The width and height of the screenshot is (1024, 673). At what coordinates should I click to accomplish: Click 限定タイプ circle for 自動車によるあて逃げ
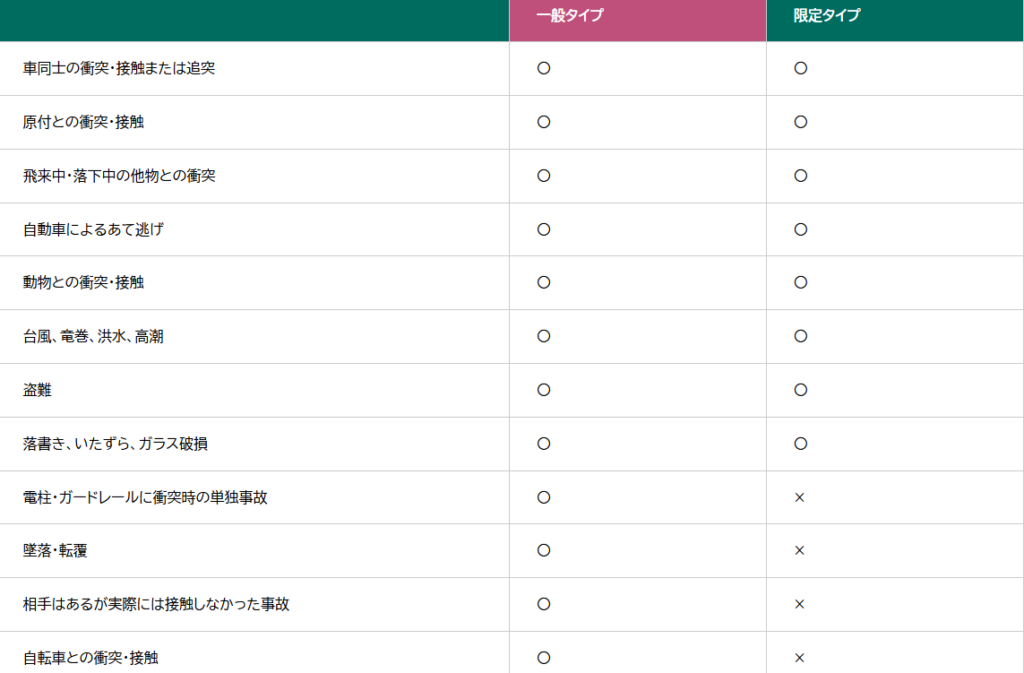coord(800,229)
